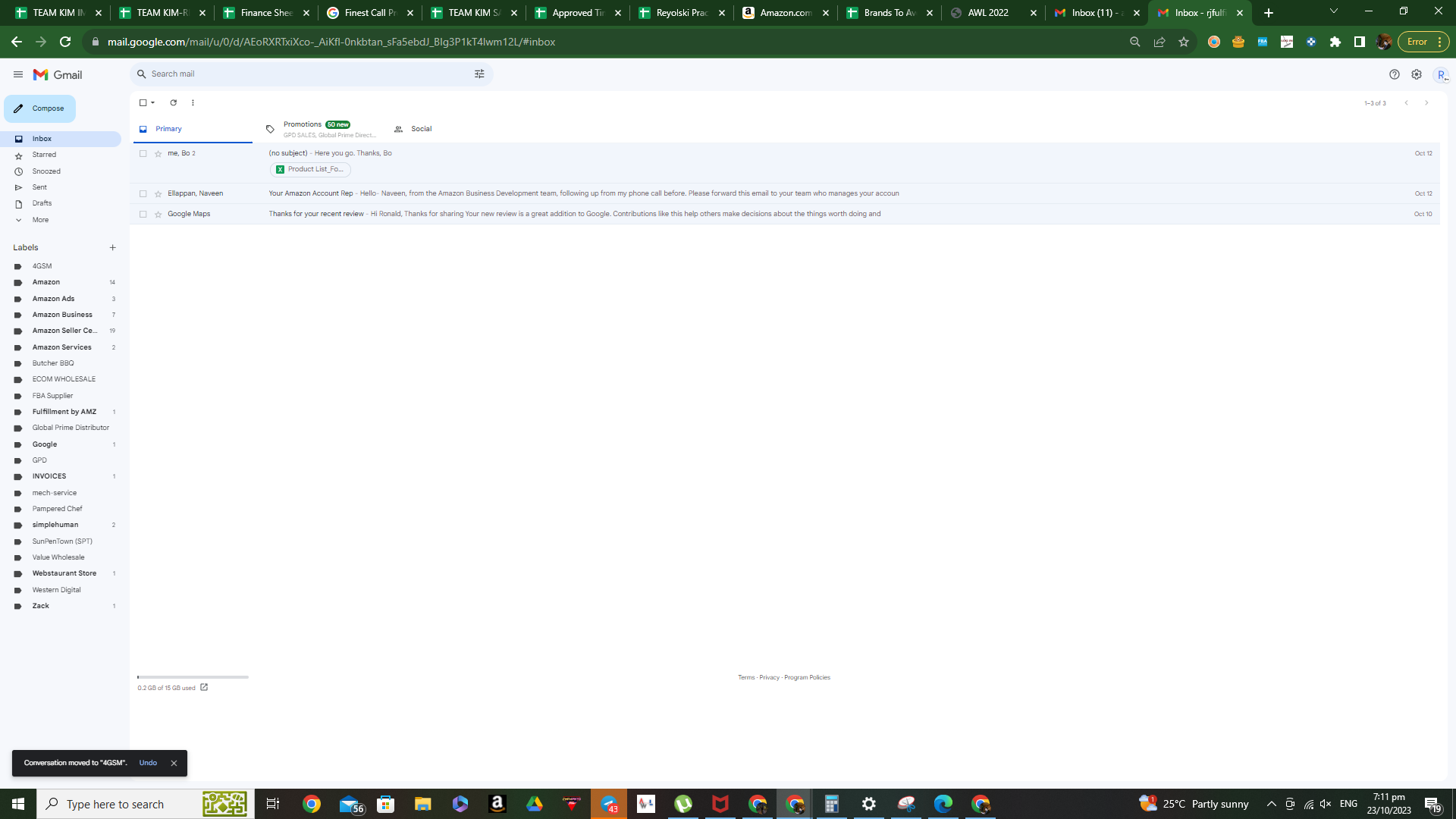Star the Ellappan, Naveen email
This screenshot has height=819, width=1456.
158,194
